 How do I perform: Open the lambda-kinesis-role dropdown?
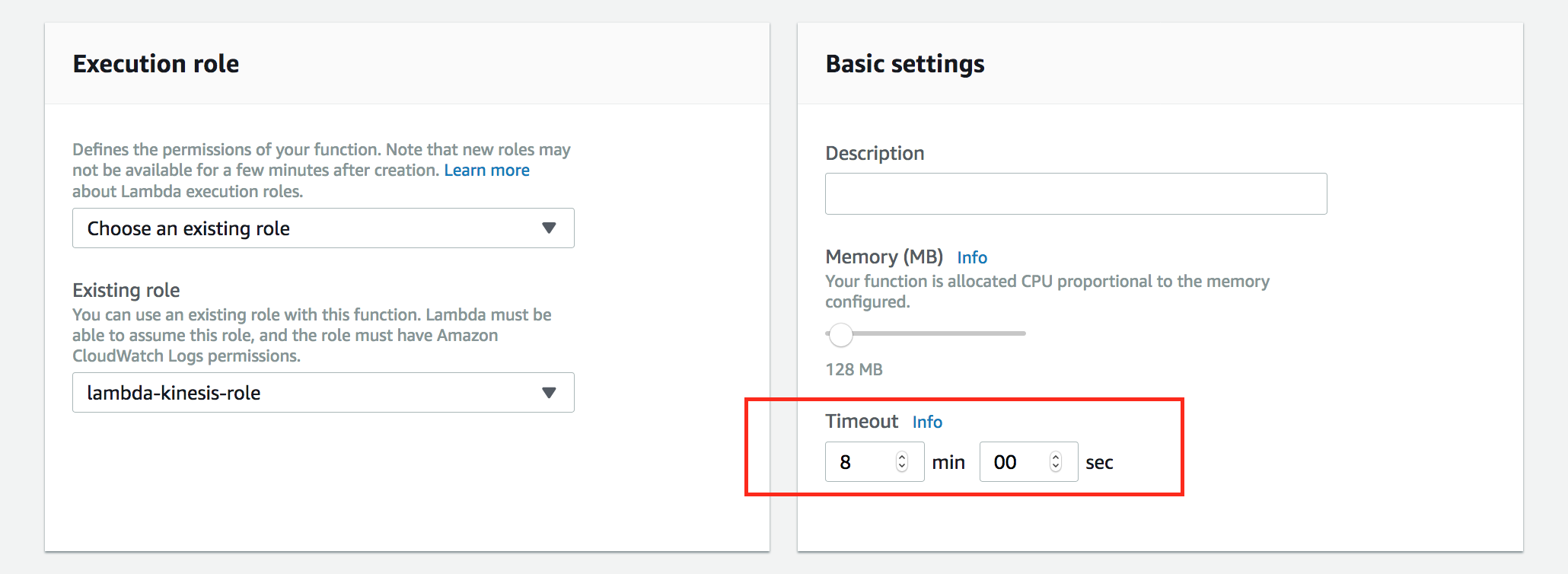[x=323, y=393]
